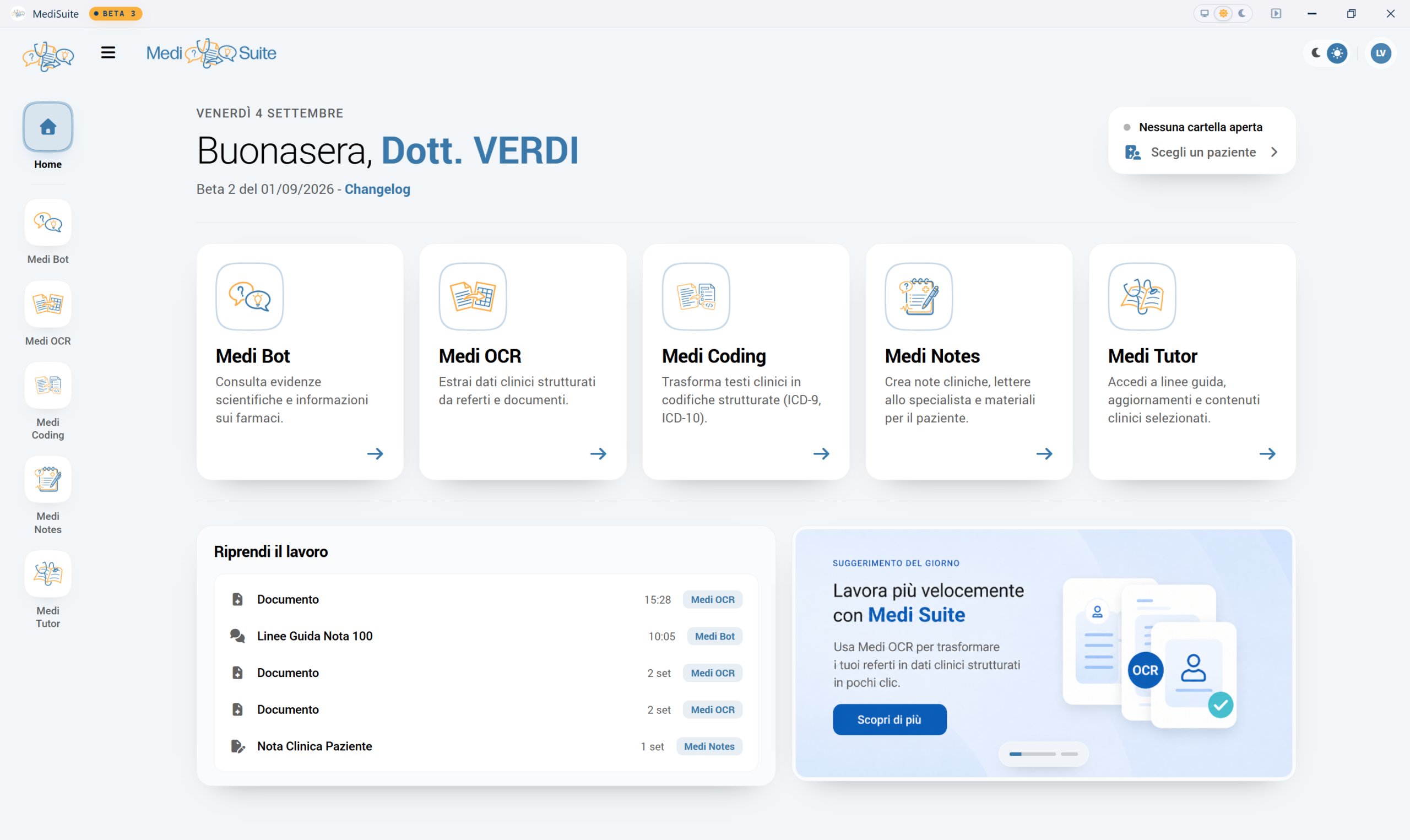Select Medi Coding in the sidebar
The image size is (1410, 840).
(x=47, y=386)
